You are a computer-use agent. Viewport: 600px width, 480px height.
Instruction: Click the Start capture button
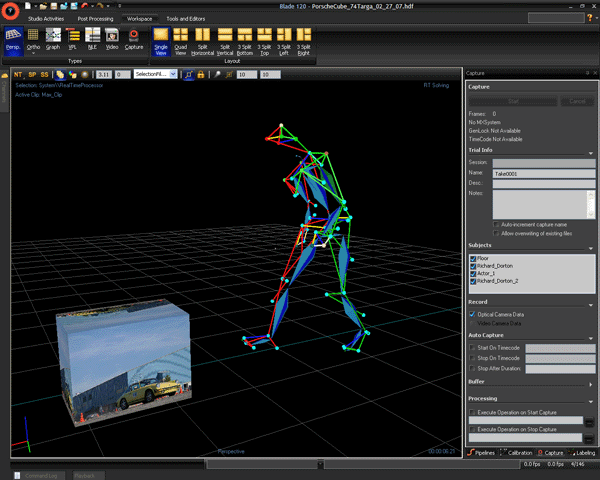tap(513, 101)
